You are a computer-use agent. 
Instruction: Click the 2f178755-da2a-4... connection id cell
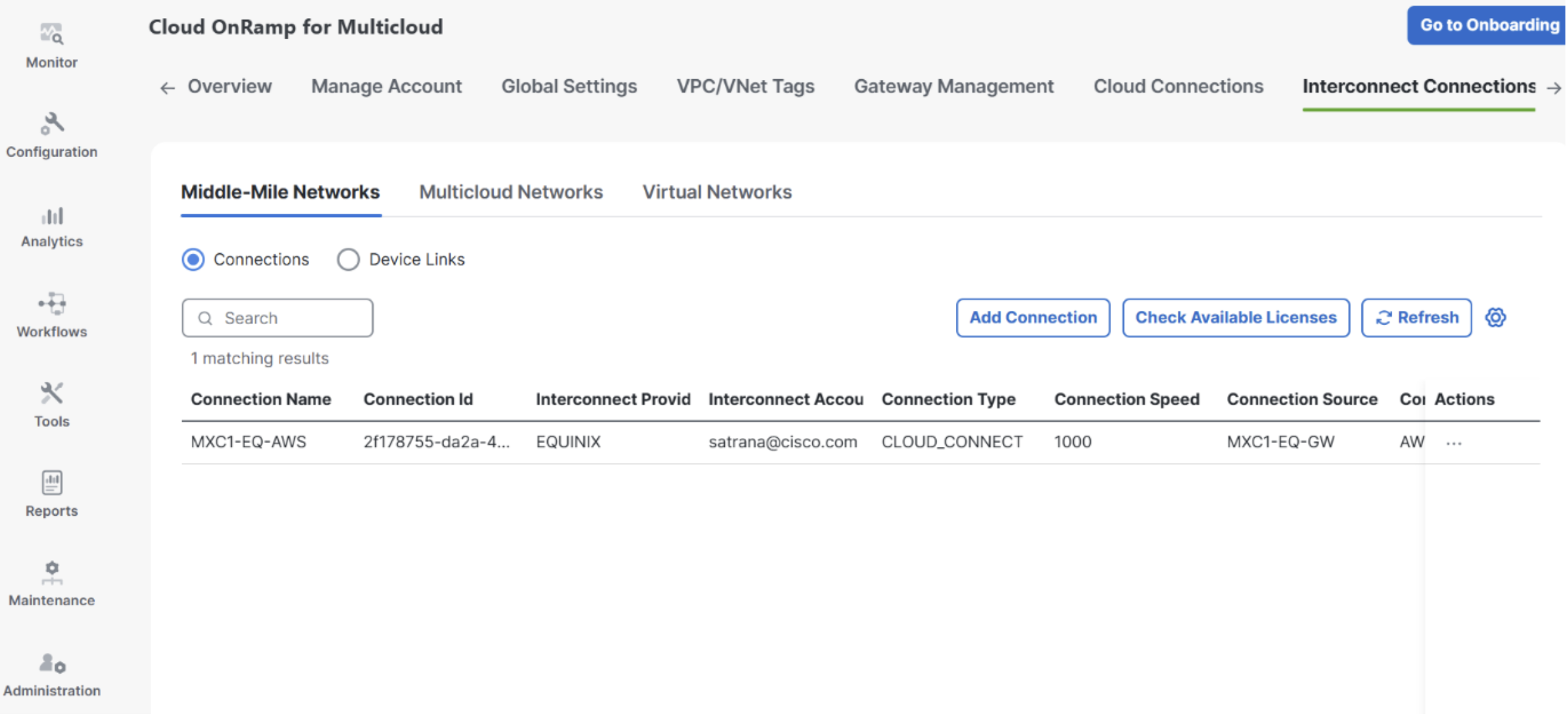pyautogui.click(x=438, y=442)
